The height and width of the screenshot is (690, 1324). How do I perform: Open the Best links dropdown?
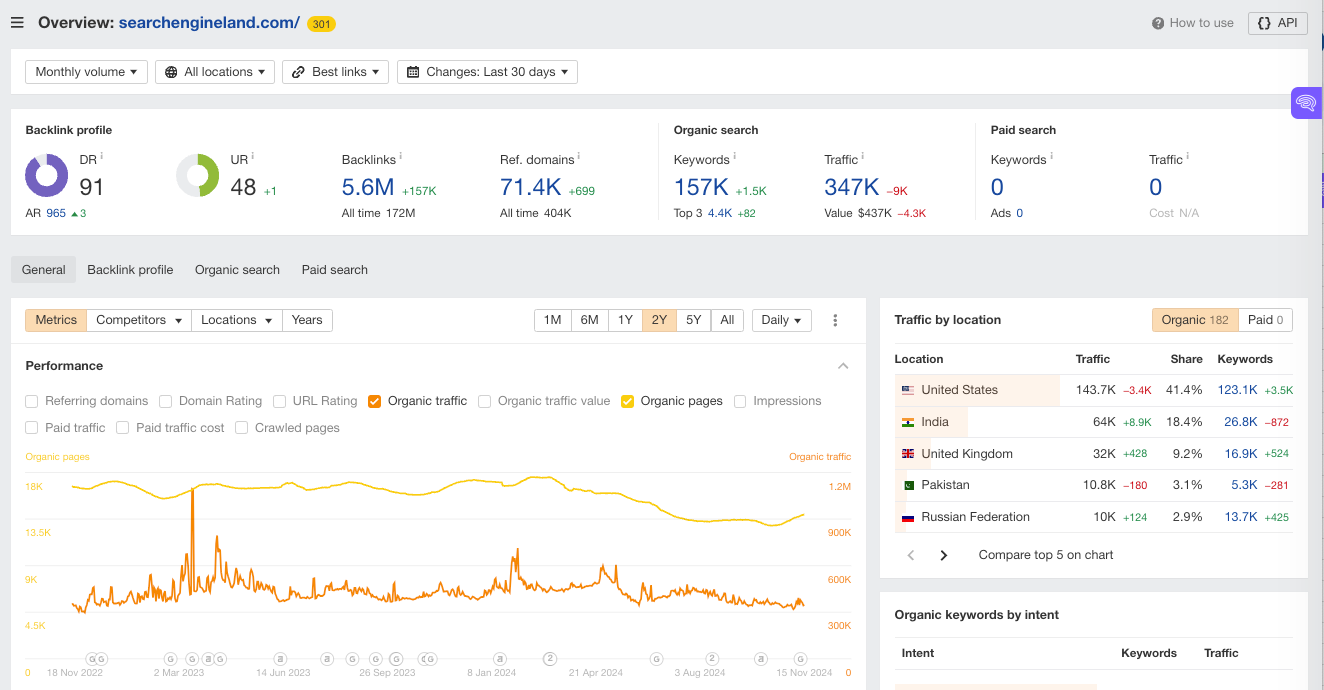coord(336,72)
